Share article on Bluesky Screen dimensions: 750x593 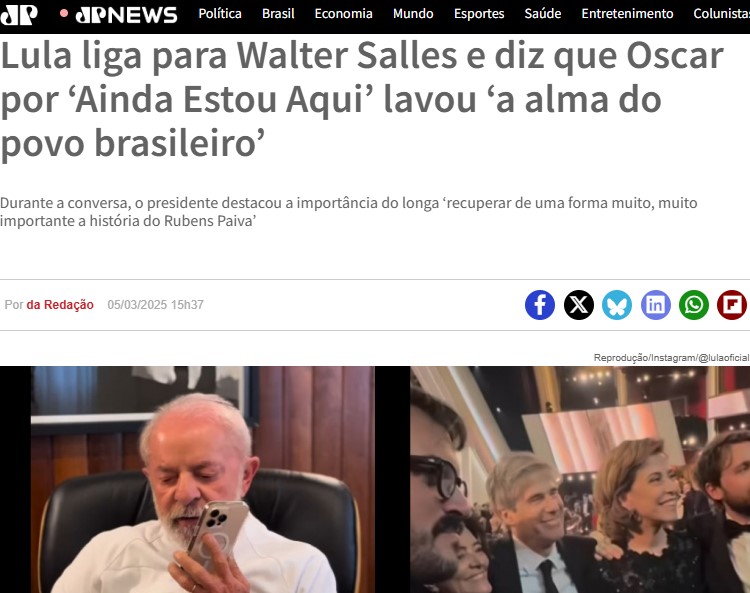point(617,305)
